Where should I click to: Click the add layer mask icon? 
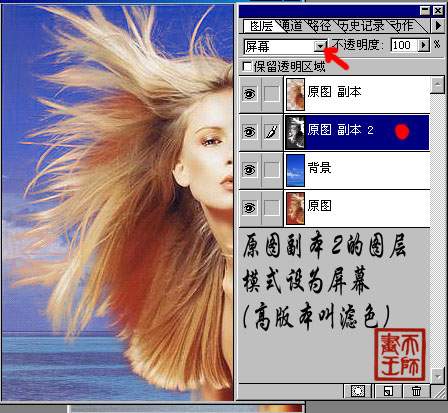pyautogui.click(x=358, y=391)
